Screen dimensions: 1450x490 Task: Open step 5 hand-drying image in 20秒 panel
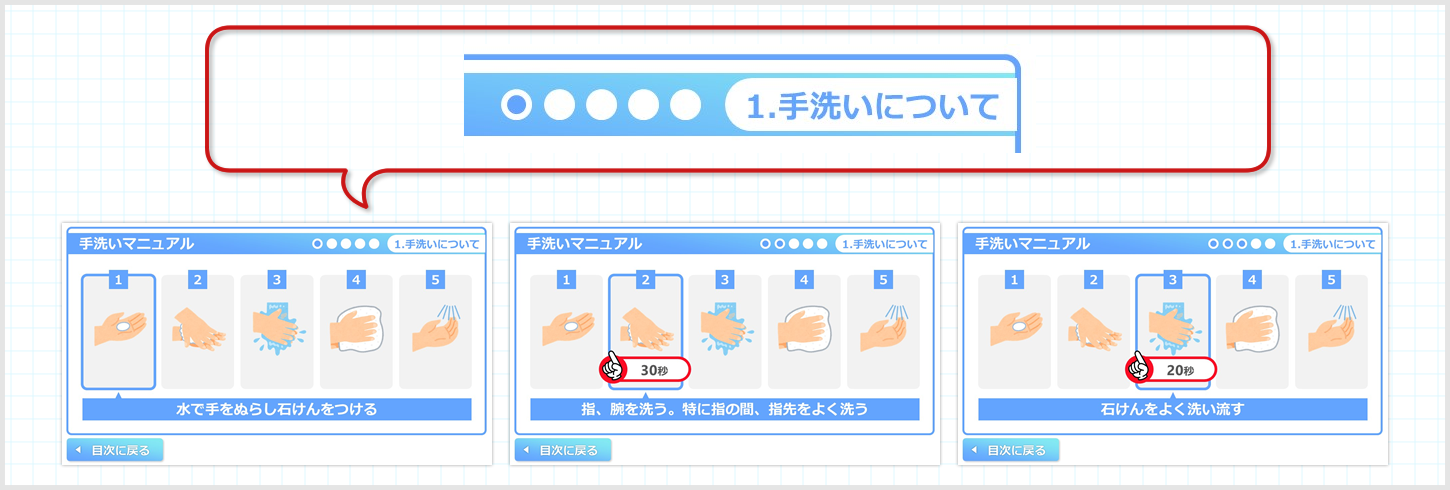pyautogui.click(x=1331, y=331)
